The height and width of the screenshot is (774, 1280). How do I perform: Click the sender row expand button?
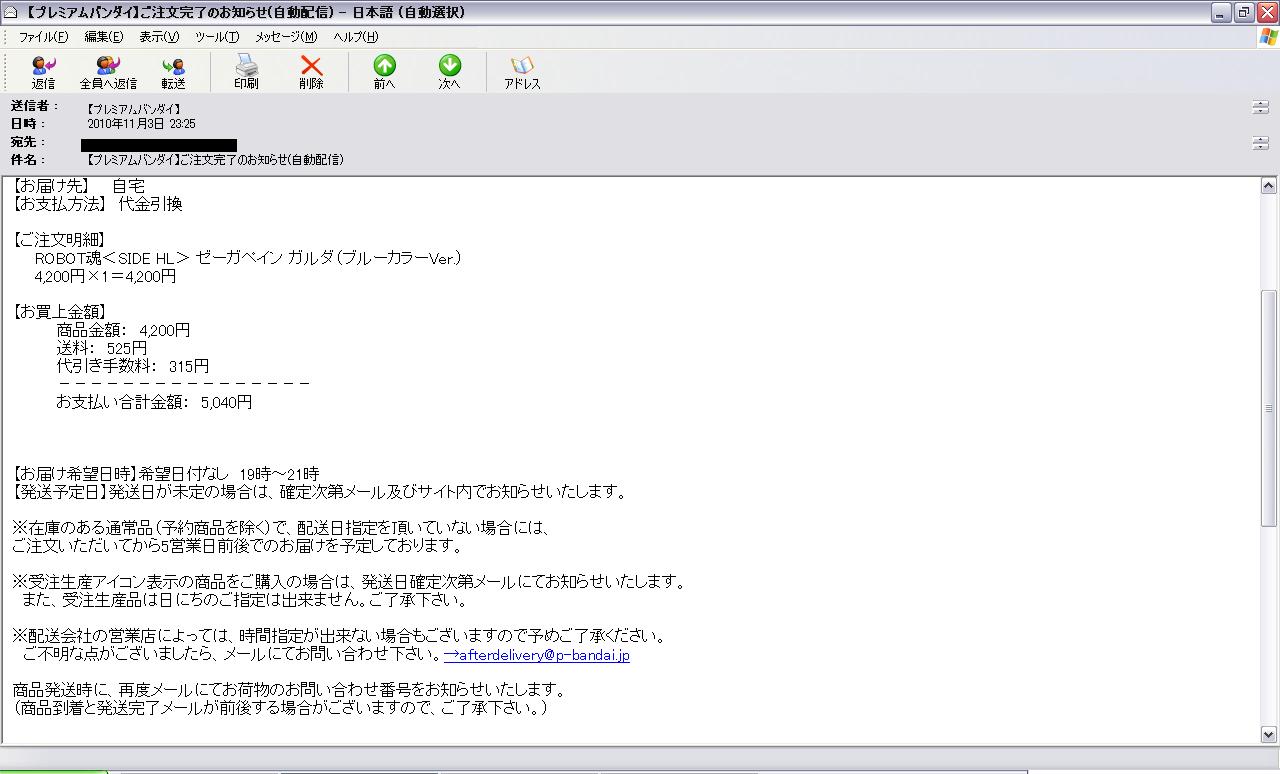point(1260,107)
